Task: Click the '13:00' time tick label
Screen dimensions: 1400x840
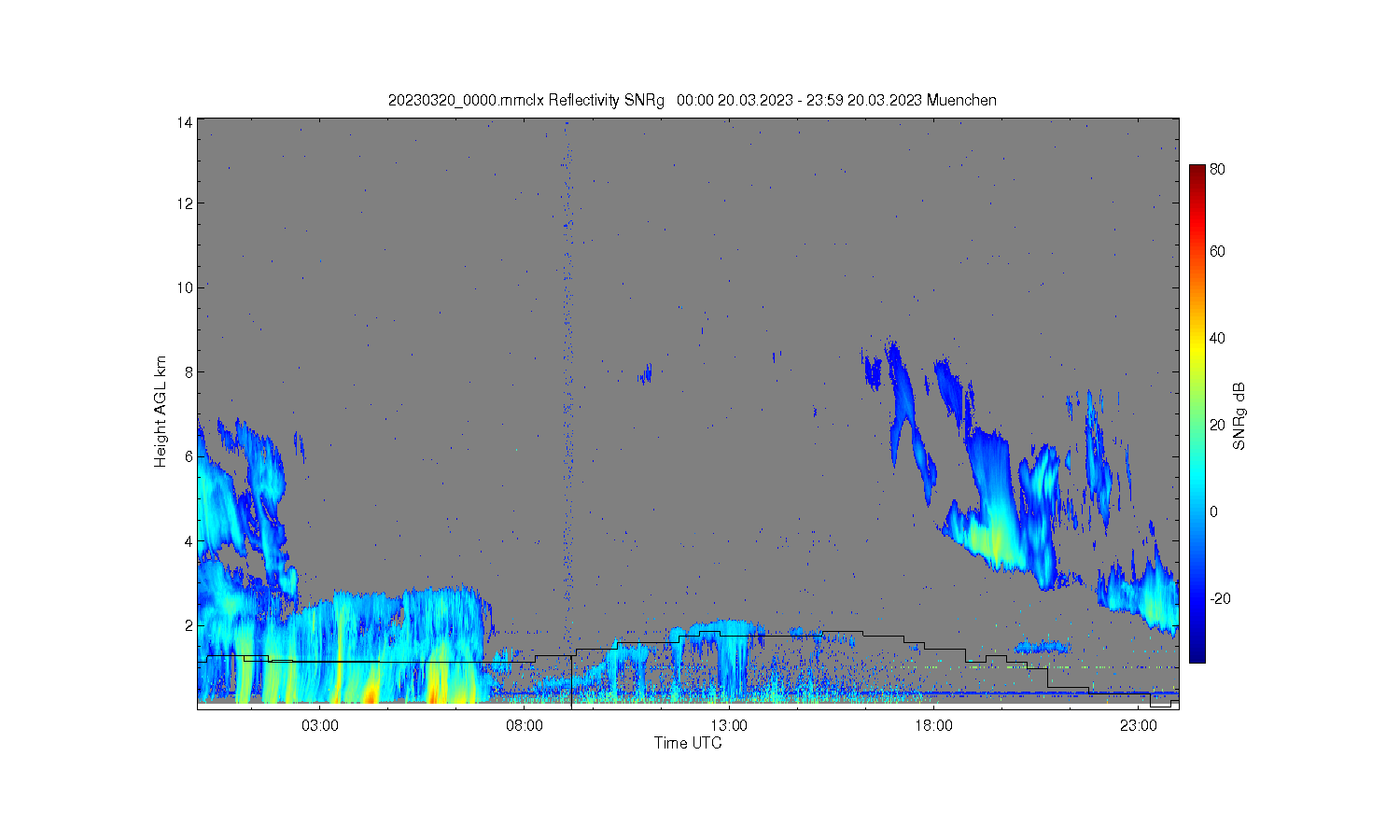Action: pos(729,726)
